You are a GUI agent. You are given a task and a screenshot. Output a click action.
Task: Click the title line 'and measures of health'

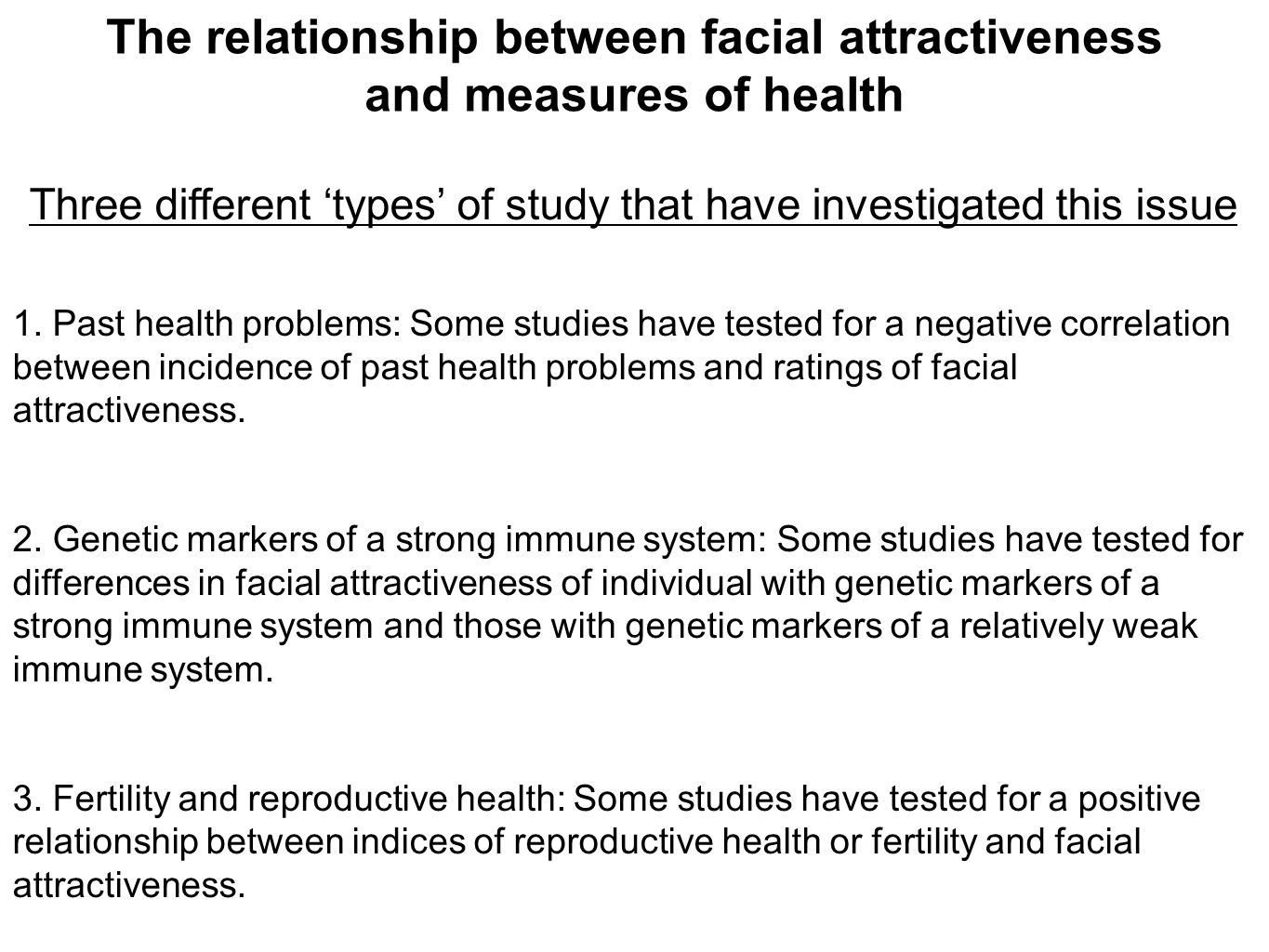(x=634, y=95)
